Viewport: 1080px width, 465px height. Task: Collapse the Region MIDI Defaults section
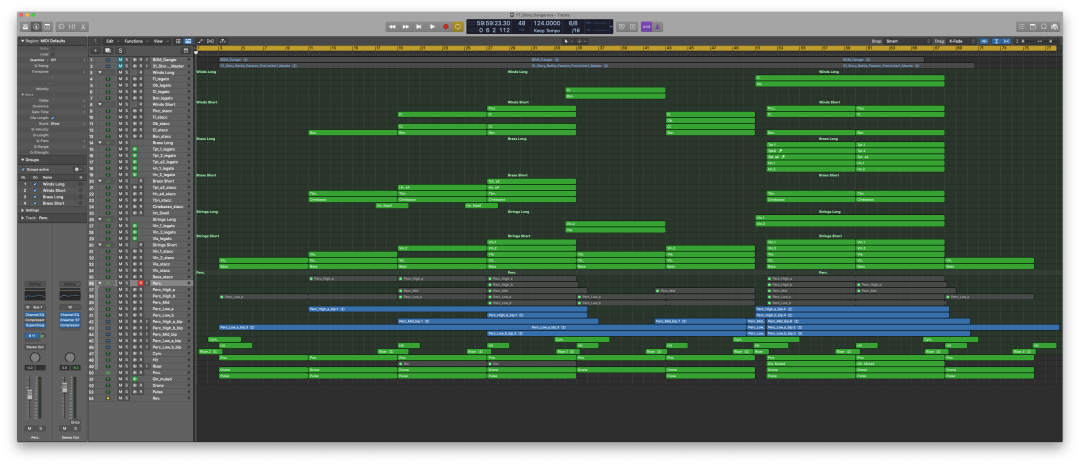(x=21, y=41)
